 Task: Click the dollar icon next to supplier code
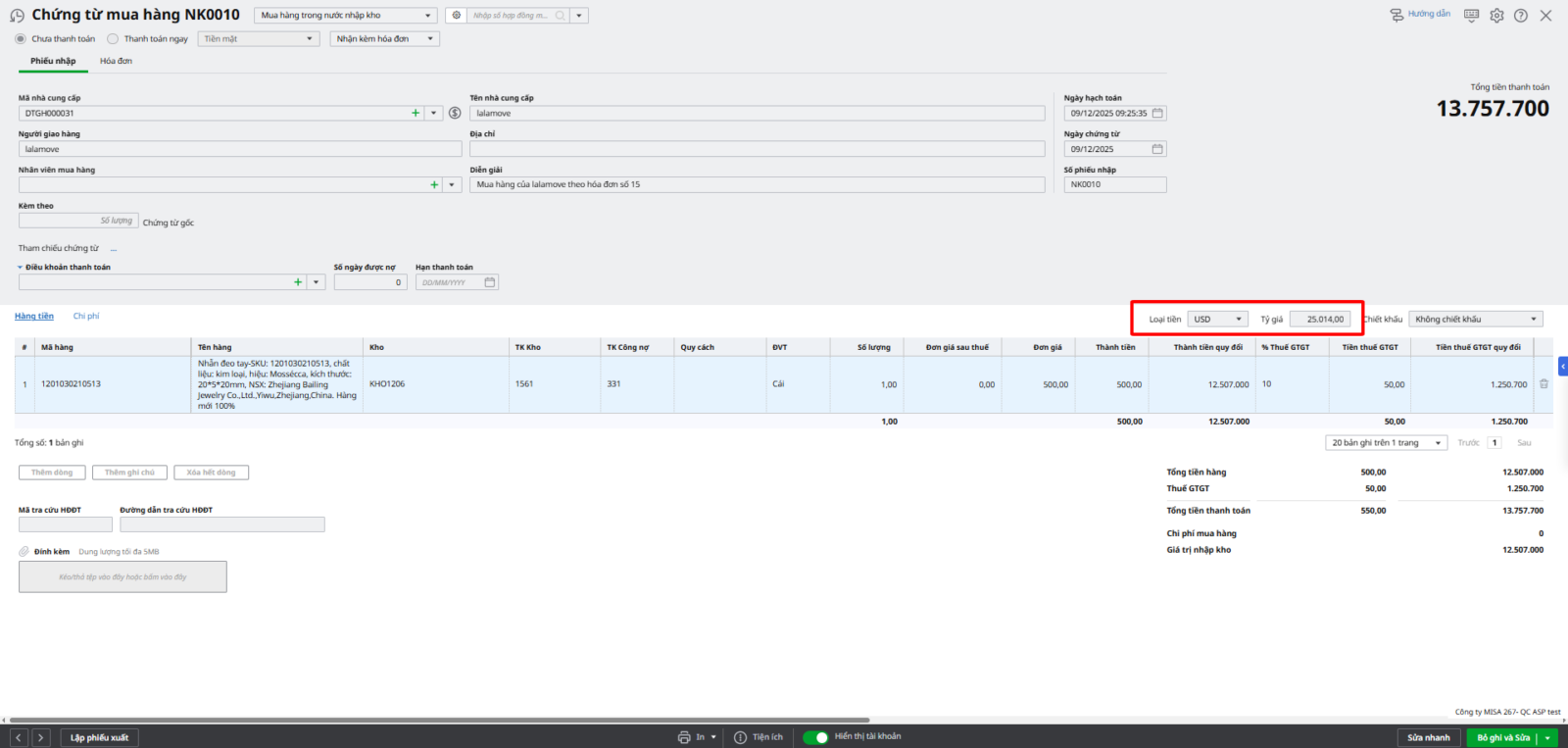455,113
